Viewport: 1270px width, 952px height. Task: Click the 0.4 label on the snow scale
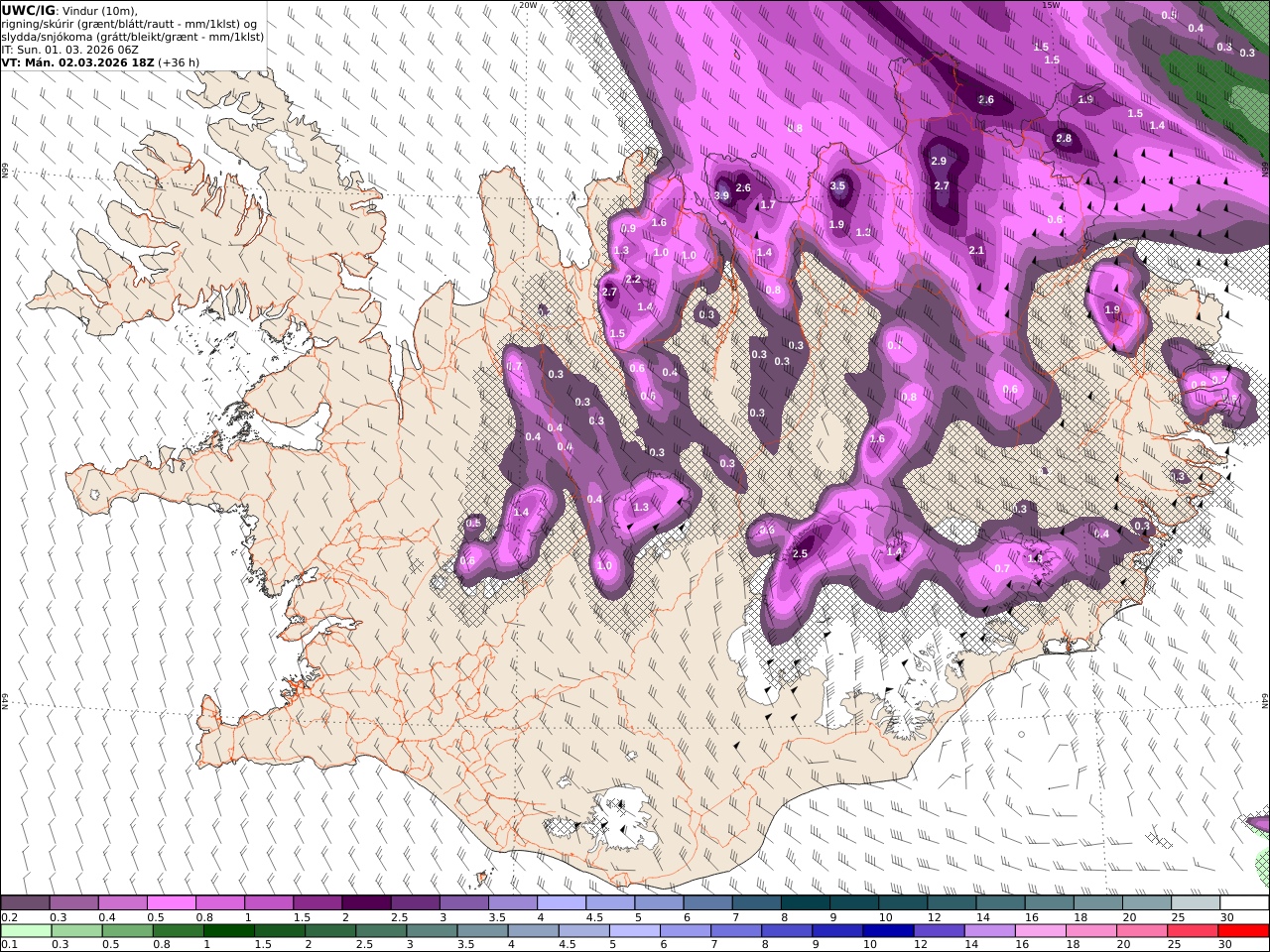point(106,917)
